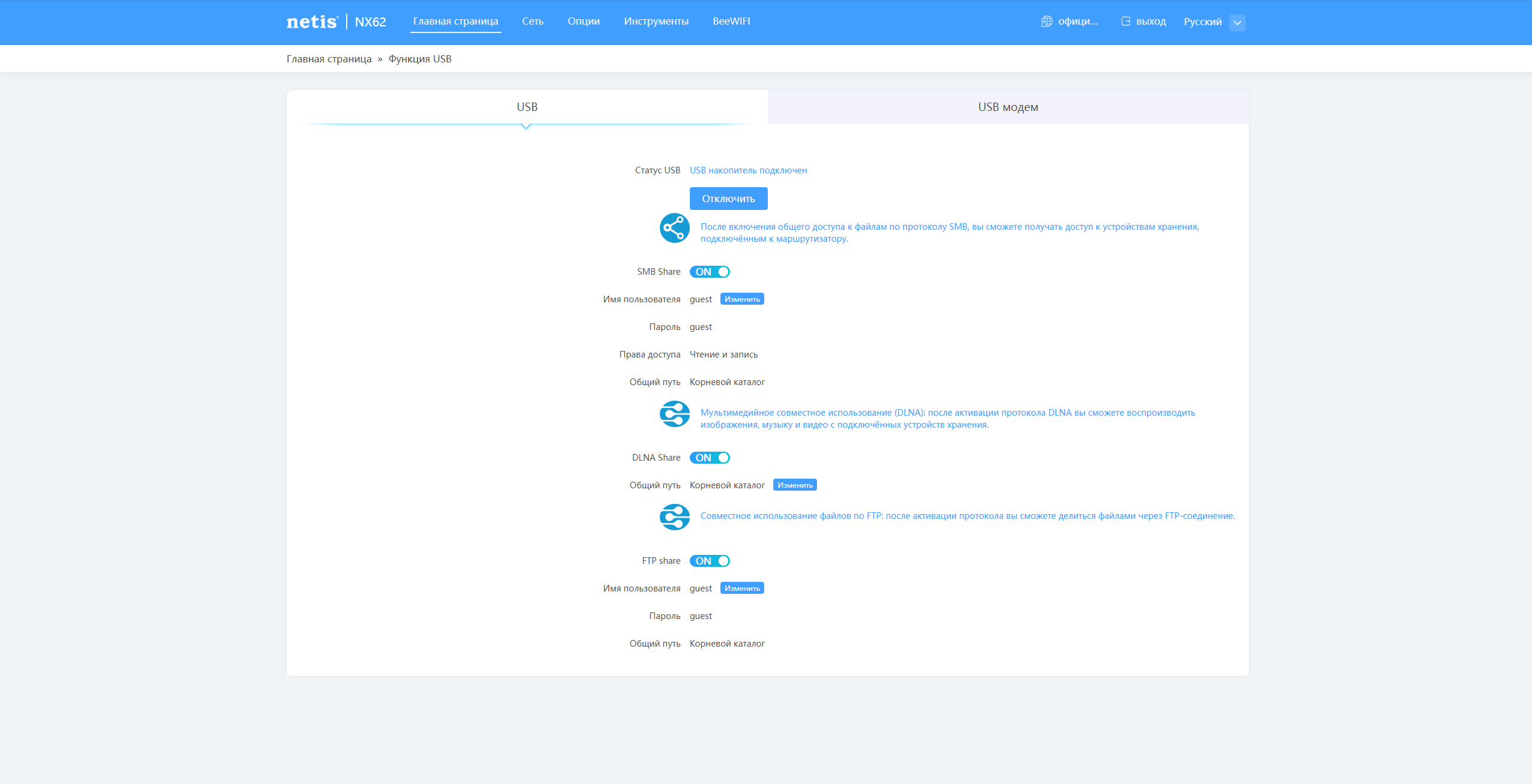Click the SMB protocol description text
The width and height of the screenshot is (1532, 784).
[950, 233]
